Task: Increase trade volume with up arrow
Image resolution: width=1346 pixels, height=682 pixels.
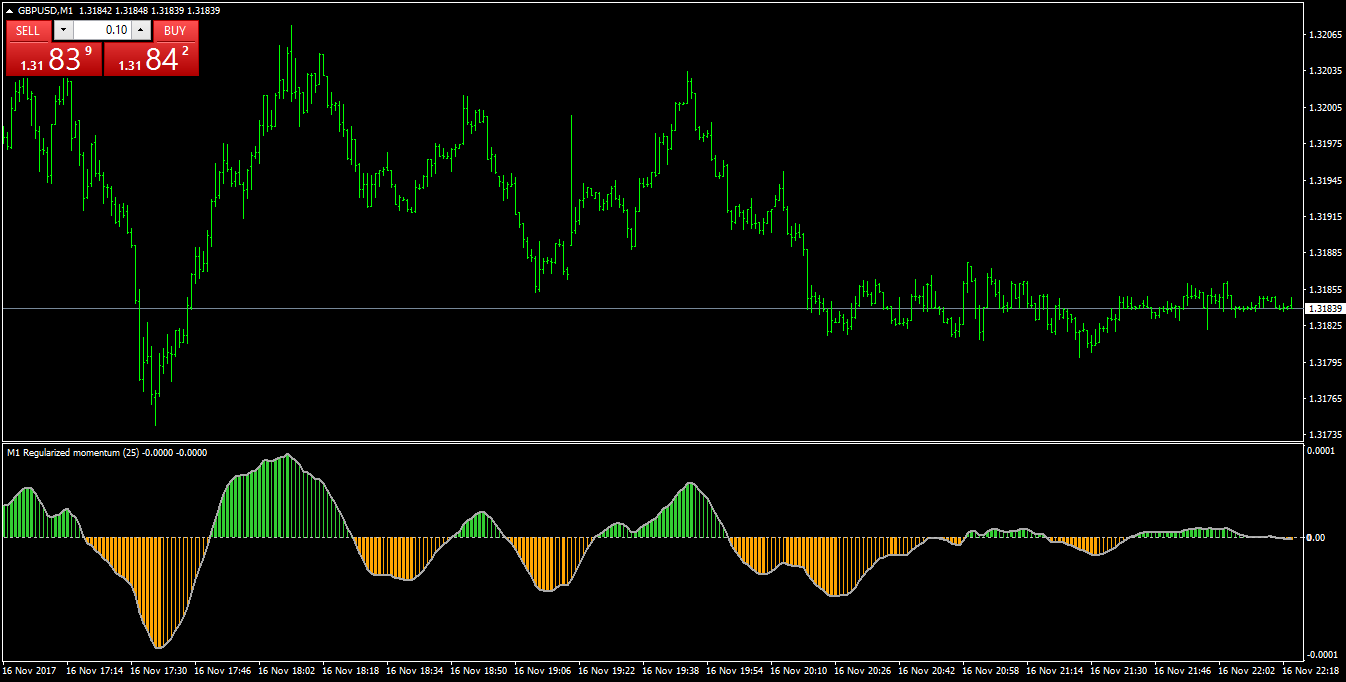Action: [x=141, y=31]
